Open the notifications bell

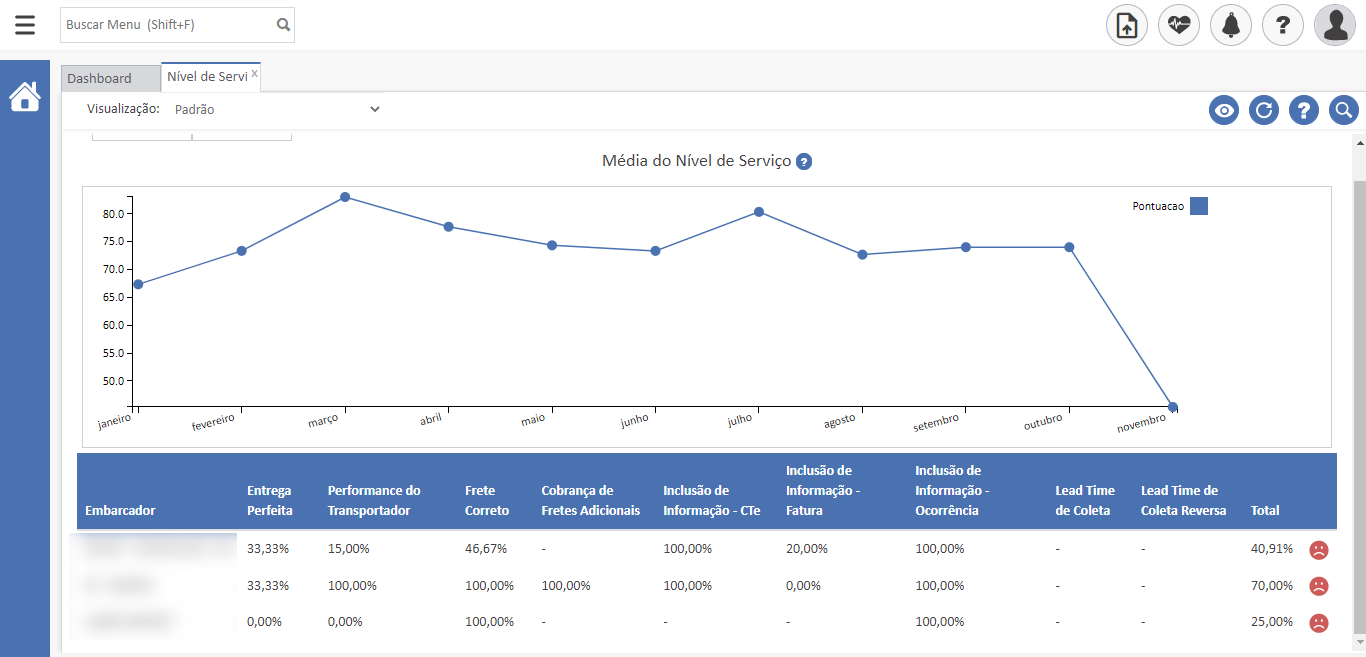1231,25
